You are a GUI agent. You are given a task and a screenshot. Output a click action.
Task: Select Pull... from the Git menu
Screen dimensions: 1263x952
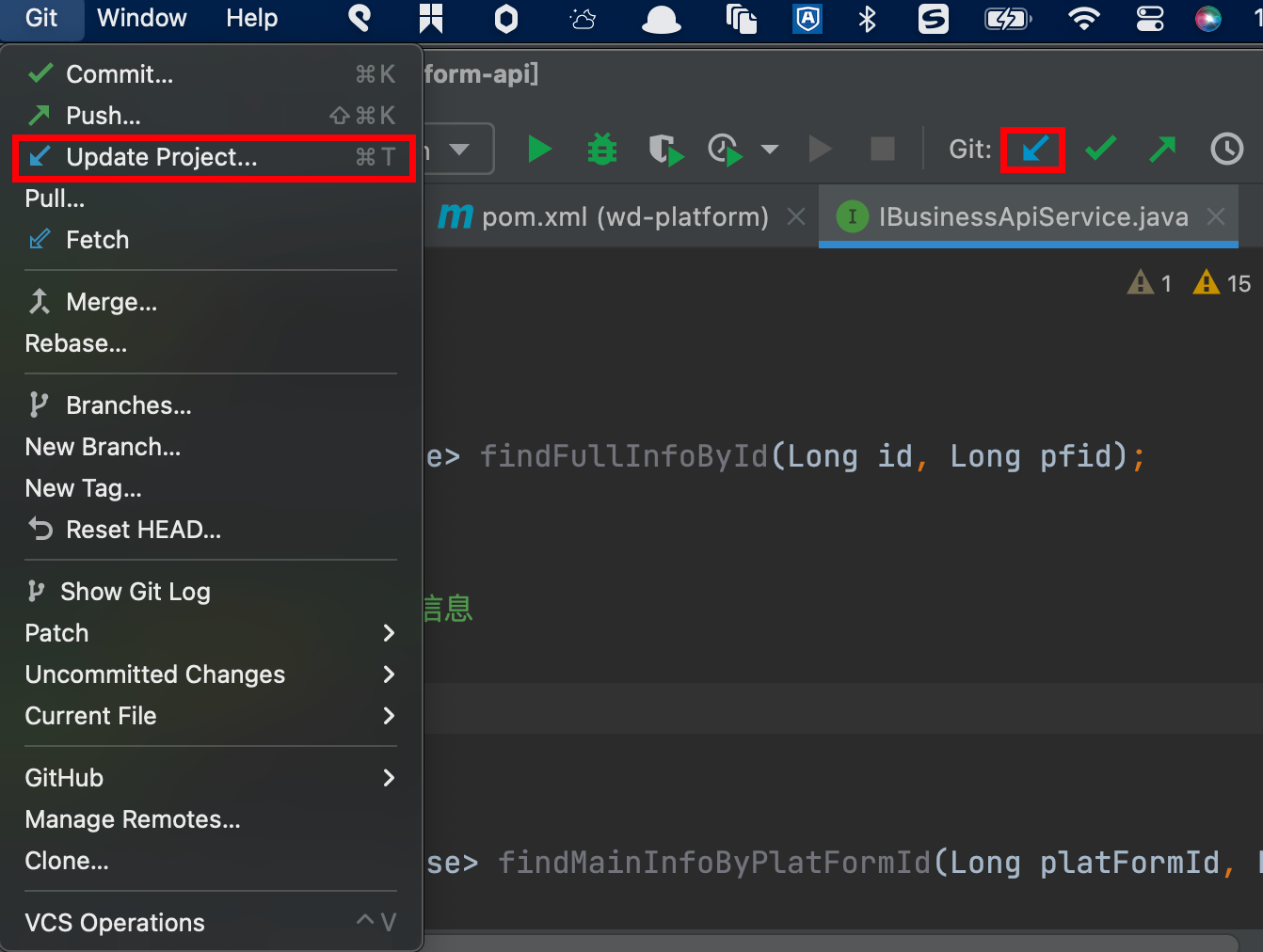point(212,198)
